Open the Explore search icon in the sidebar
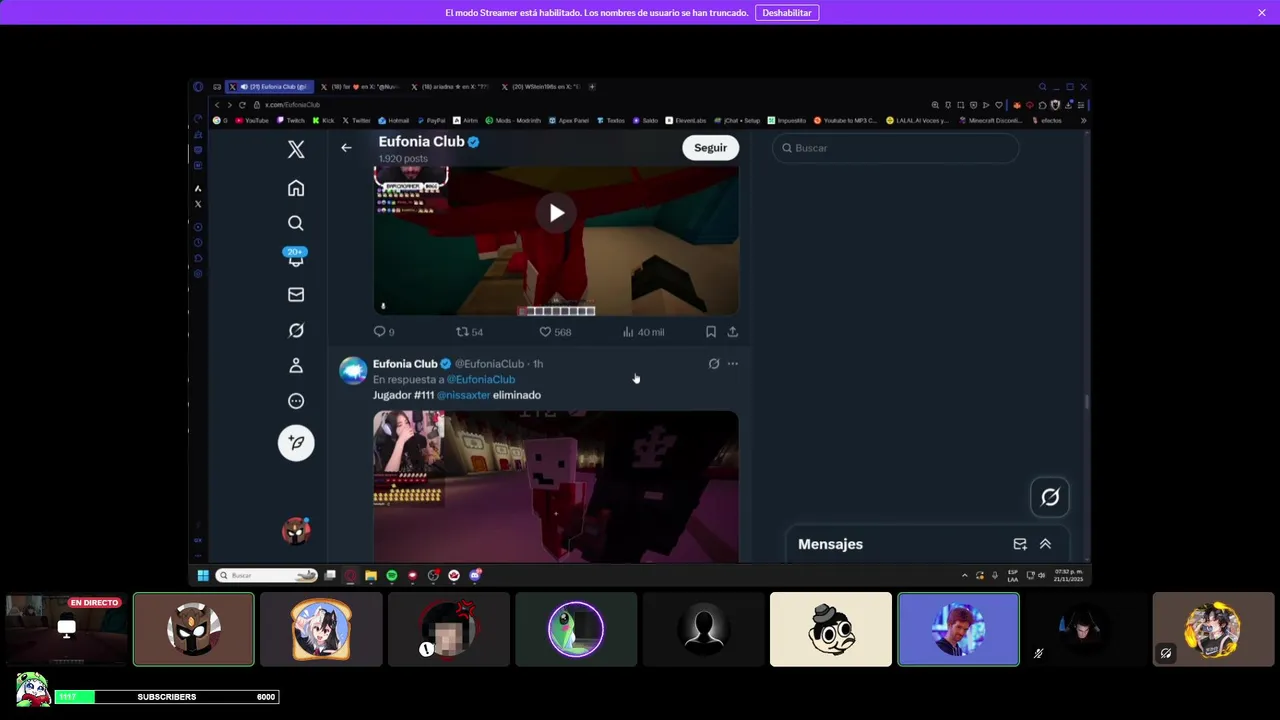Image resolution: width=1280 pixels, height=720 pixels. coord(296,223)
